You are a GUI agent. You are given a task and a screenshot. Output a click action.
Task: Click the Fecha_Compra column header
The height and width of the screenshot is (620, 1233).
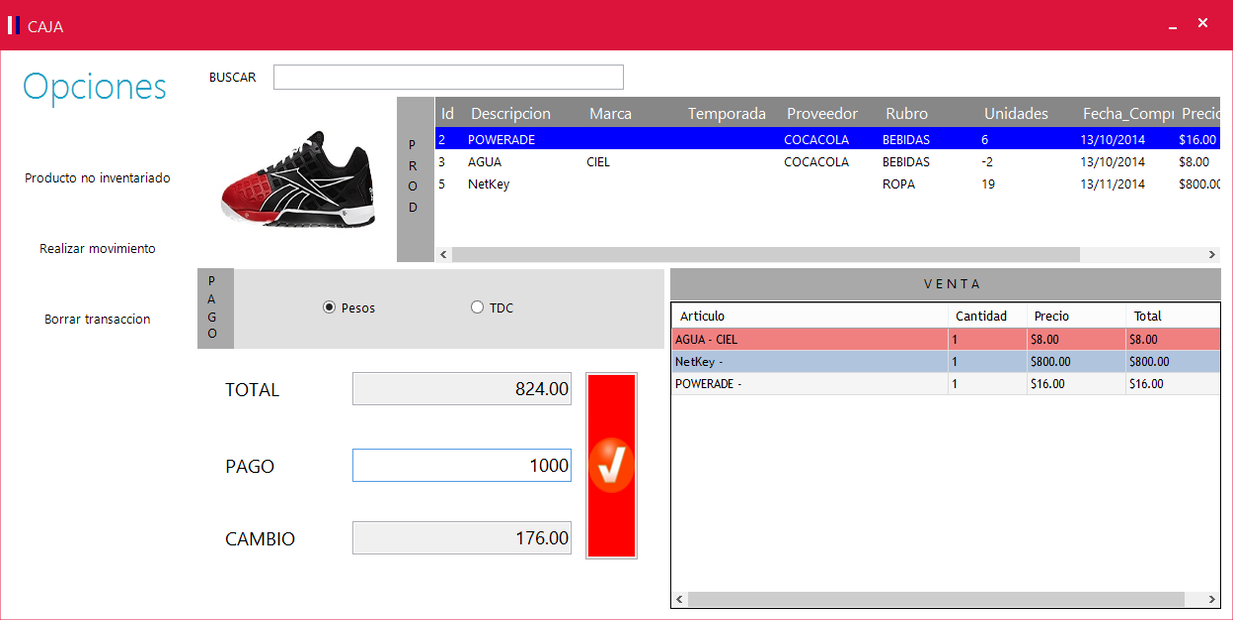point(1127,114)
